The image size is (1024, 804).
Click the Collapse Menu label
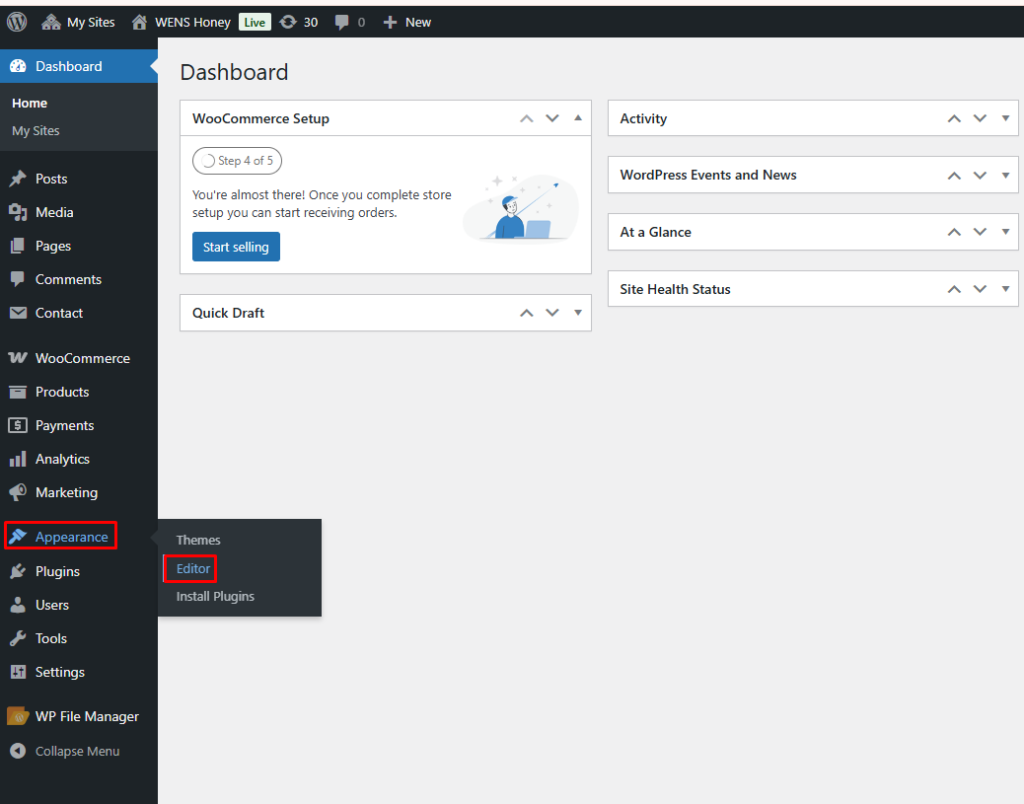click(x=77, y=751)
